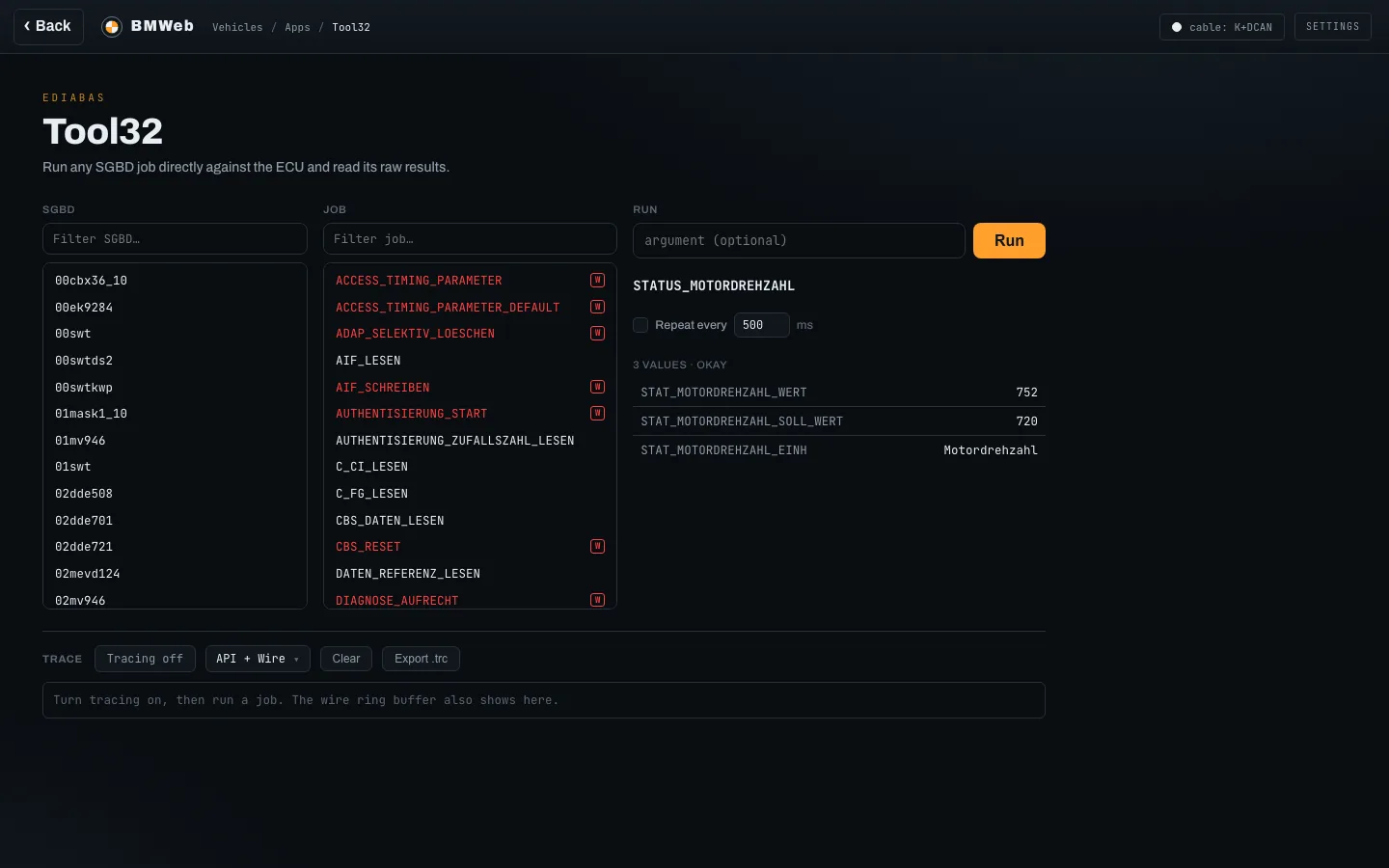Click the W badge on AIF_SCHREIBEN
This screenshot has height=868, width=1389.
pyautogui.click(x=597, y=387)
